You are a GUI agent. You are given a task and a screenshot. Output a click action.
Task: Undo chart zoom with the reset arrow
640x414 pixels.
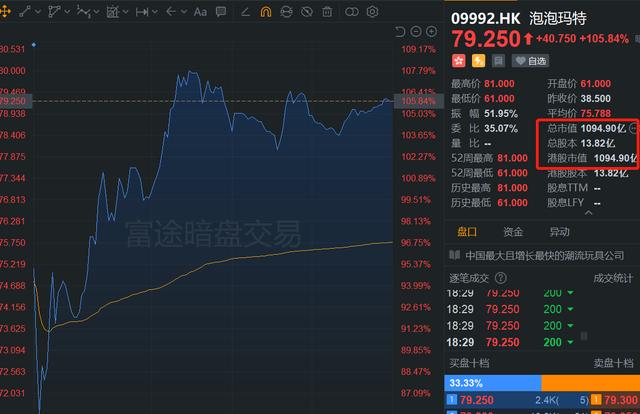pyautogui.click(x=400, y=31)
